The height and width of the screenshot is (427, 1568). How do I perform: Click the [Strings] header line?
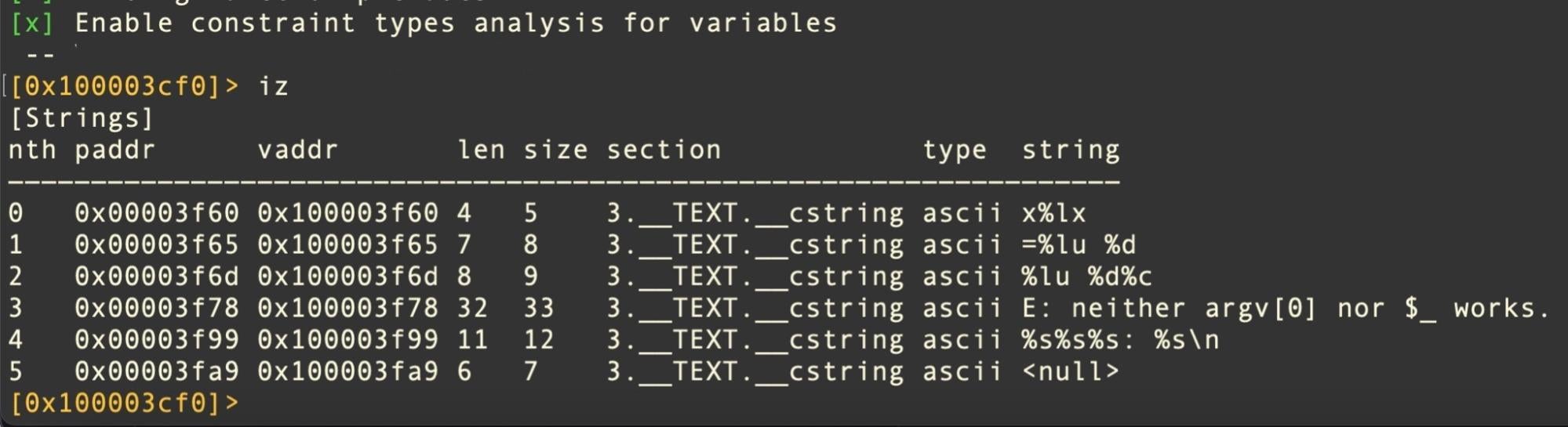81,118
